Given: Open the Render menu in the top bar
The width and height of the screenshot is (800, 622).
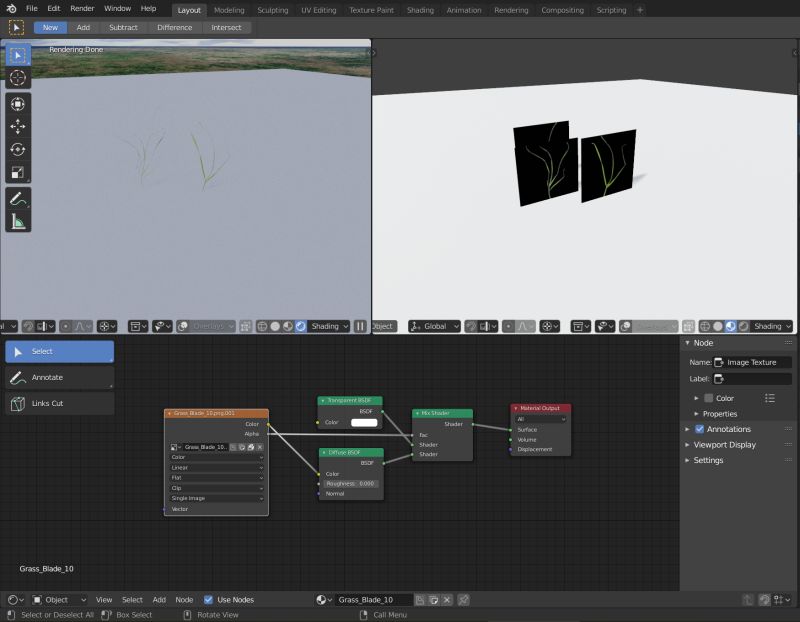Looking at the screenshot, I should [x=81, y=8].
